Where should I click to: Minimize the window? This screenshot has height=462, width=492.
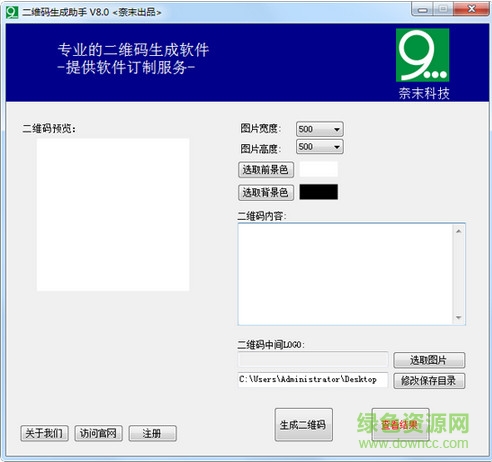422,9
